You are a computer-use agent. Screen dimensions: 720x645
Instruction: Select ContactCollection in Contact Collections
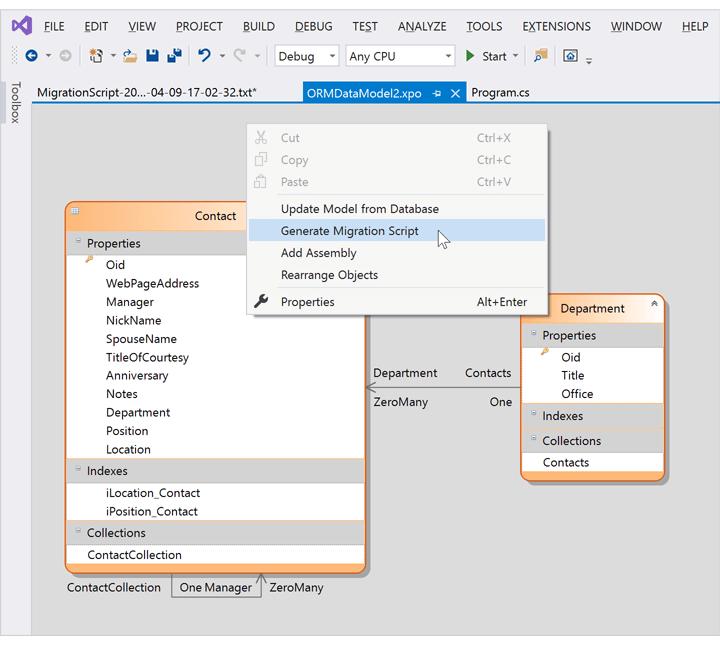pos(135,555)
